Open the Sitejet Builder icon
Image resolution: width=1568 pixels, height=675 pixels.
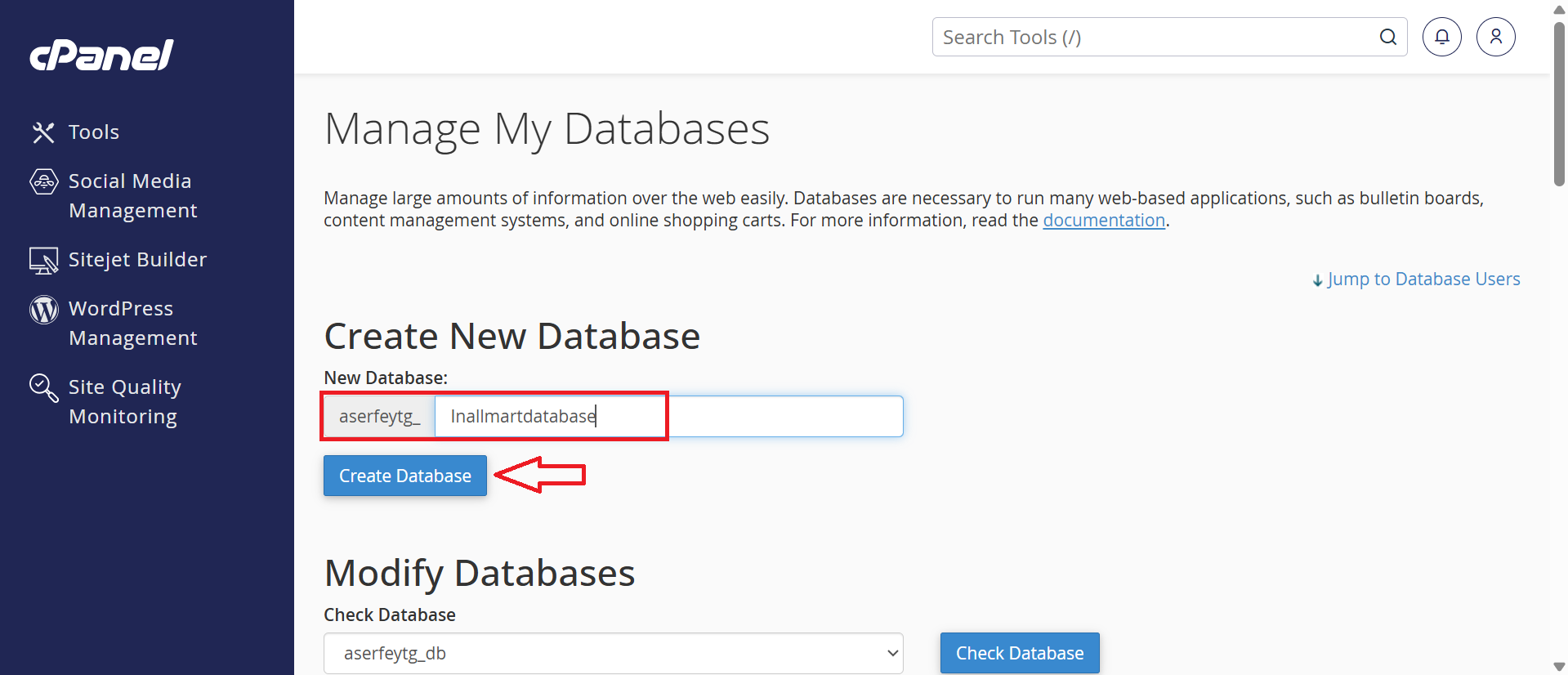(x=43, y=260)
